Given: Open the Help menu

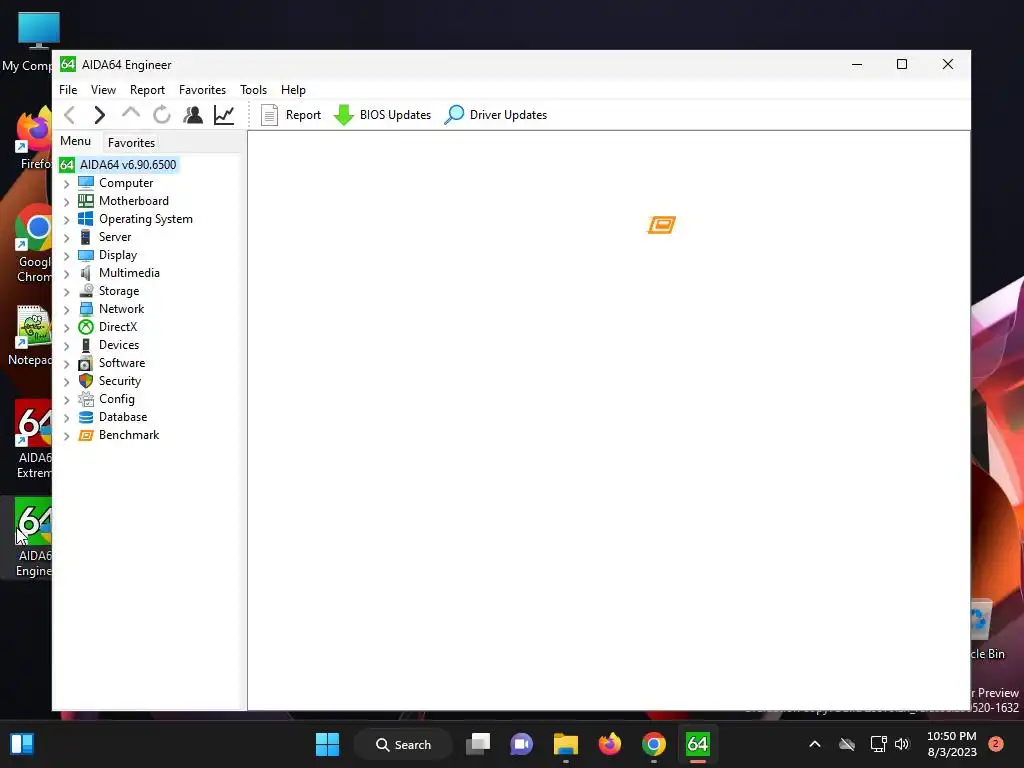Looking at the screenshot, I should click(293, 89).
